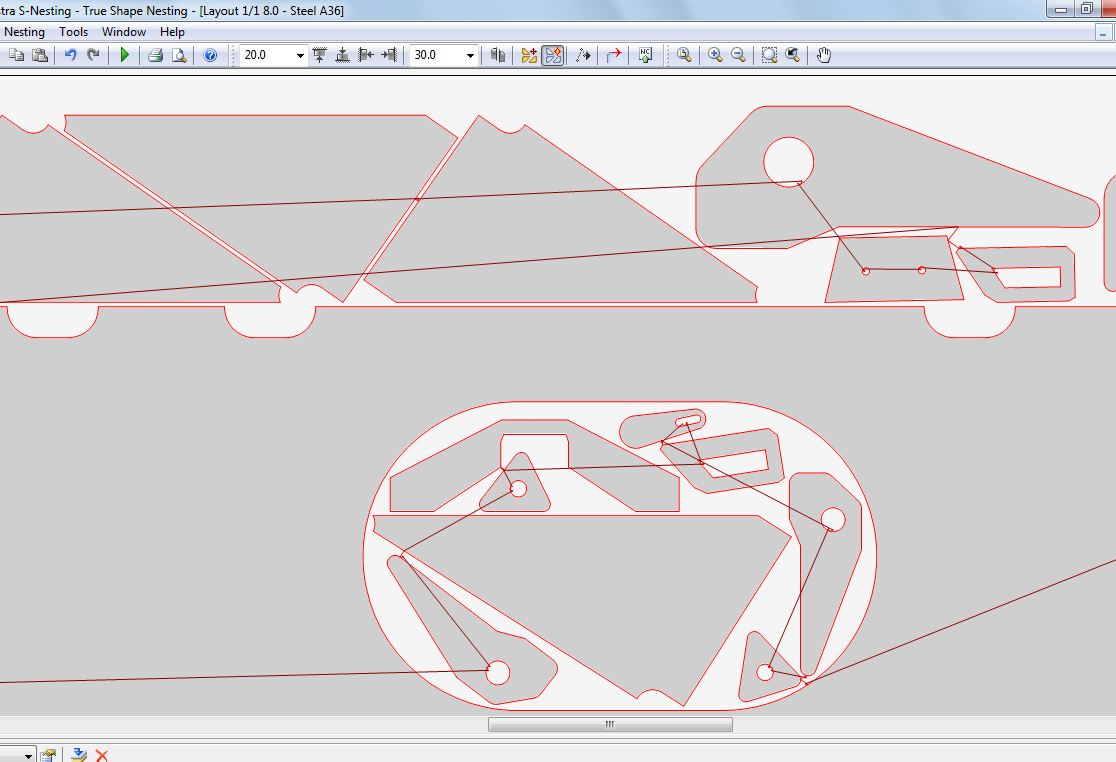Open the Window menu

coord(124,32)
